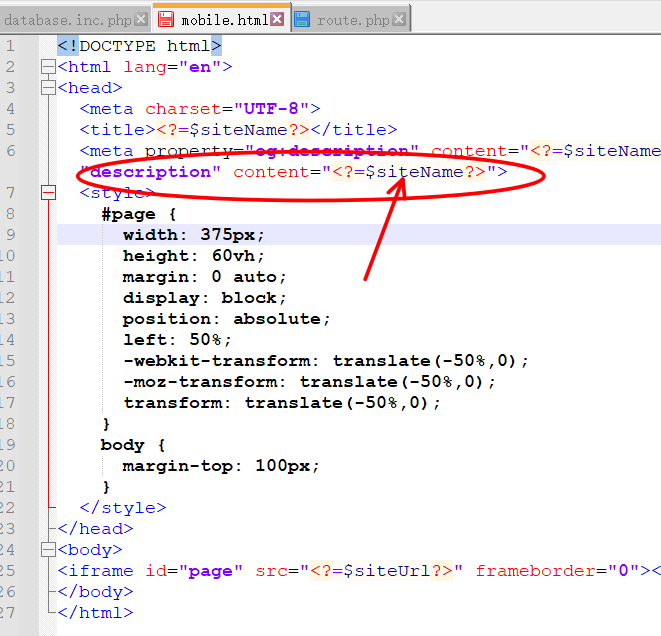Select the mobile.html tab
The width and height of the screenshot is (661, 636).
pos(224,19)
